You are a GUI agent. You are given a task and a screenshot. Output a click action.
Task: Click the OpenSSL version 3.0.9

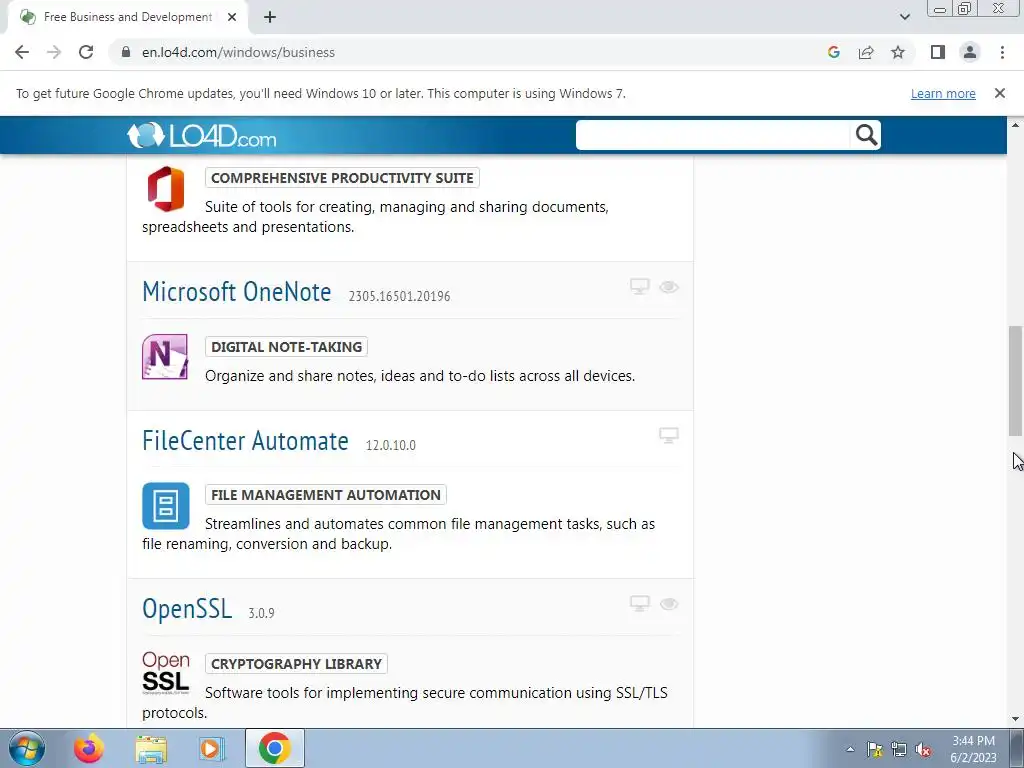261,613
